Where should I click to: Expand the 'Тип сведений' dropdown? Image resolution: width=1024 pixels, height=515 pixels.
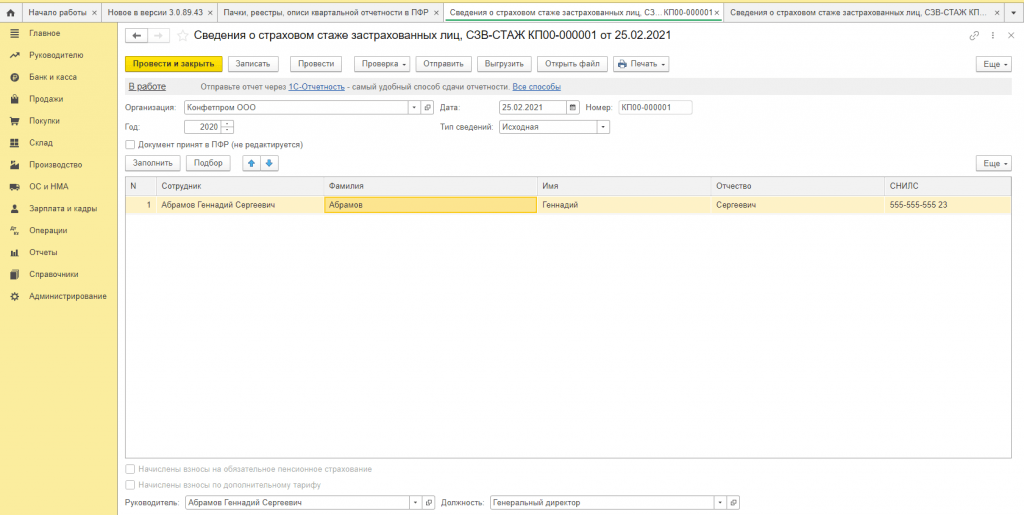tap(603, 127)
